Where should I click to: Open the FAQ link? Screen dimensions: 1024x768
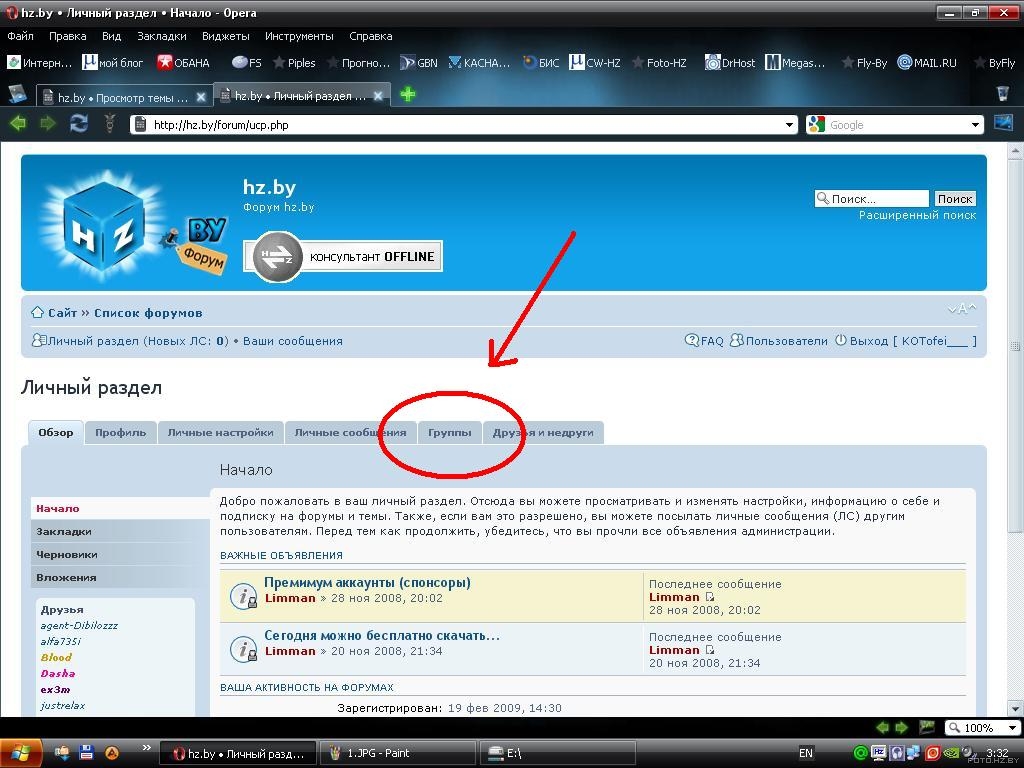[704, 341]
